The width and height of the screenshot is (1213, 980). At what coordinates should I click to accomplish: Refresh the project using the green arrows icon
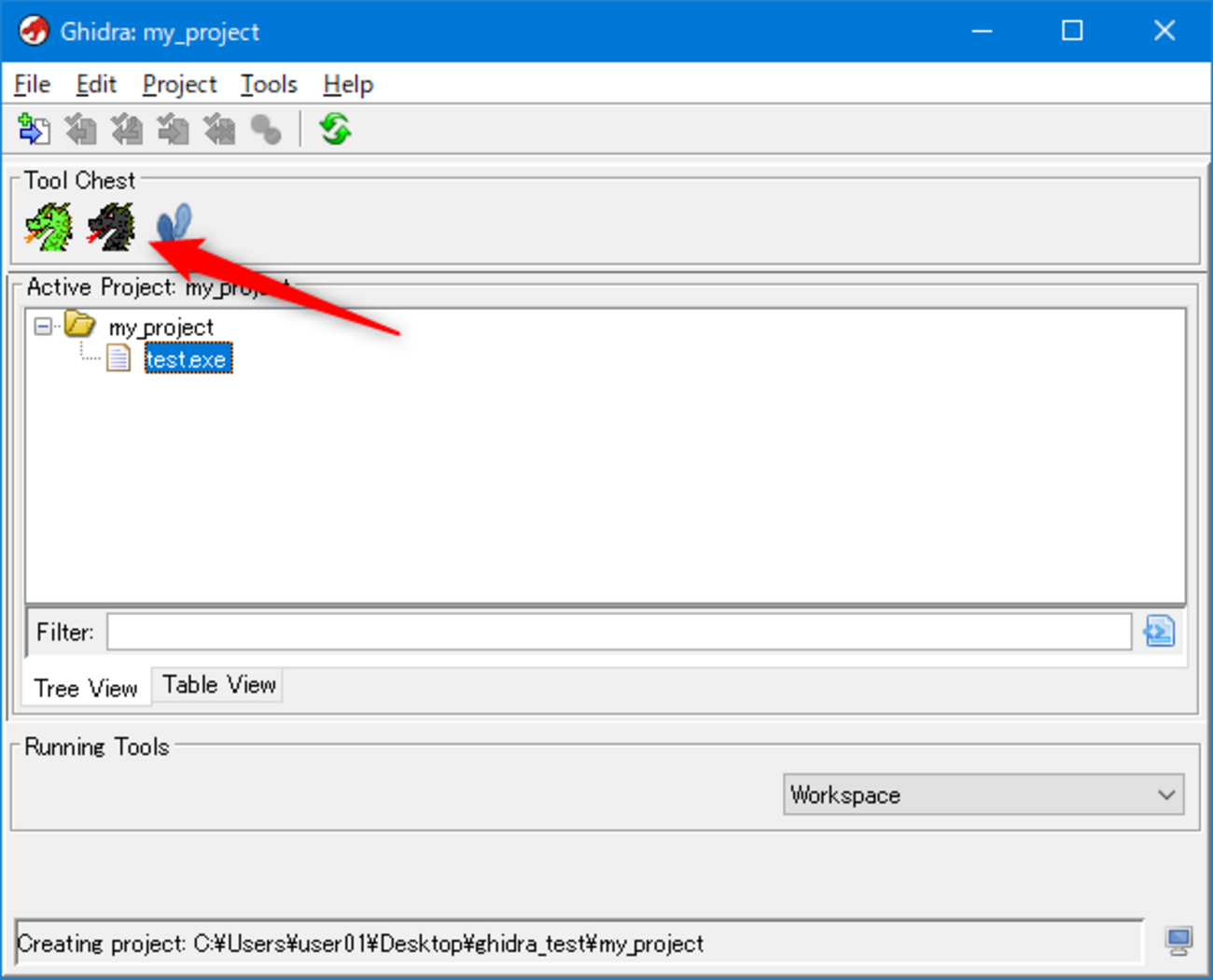(335, 129)
